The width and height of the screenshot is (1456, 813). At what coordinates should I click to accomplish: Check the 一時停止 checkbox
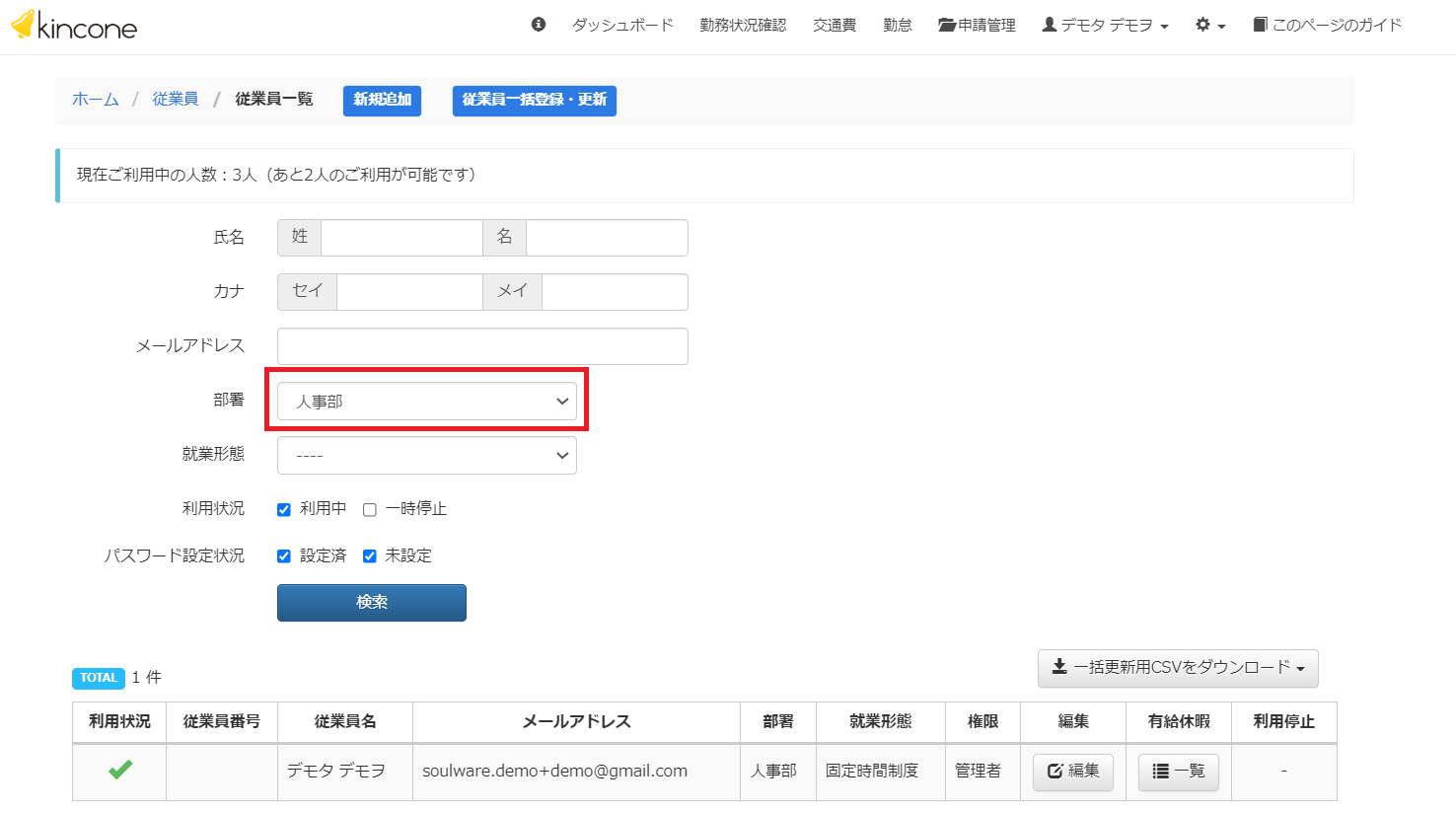(x=370, y=509)
